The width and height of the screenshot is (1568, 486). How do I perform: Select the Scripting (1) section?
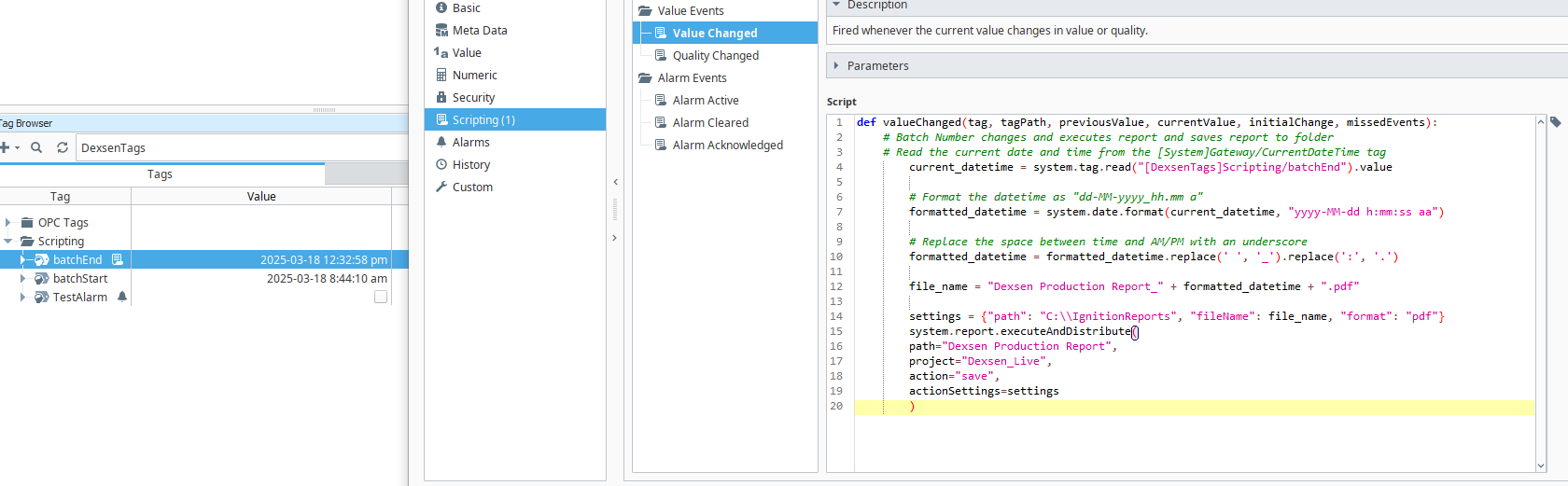515,120
